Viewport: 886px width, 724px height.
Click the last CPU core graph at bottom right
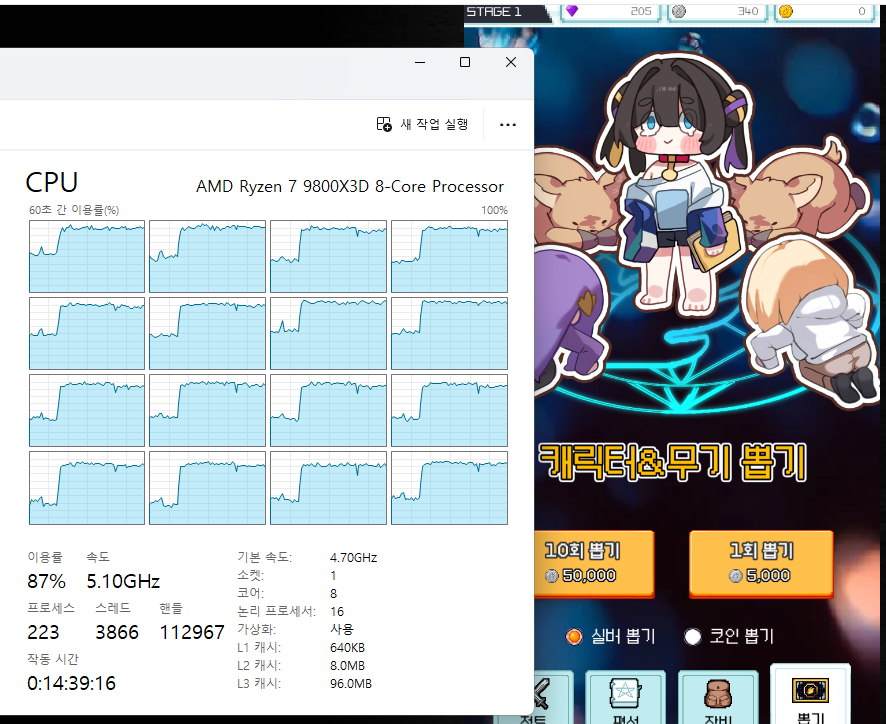(449, 487)
